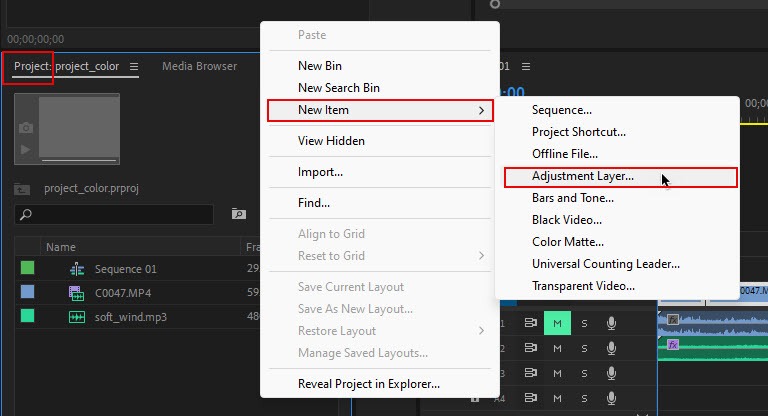The height and width of the screenshot is (416, 768).
Task: Click the Sequence 01 item icon
Action: point(76,269)
